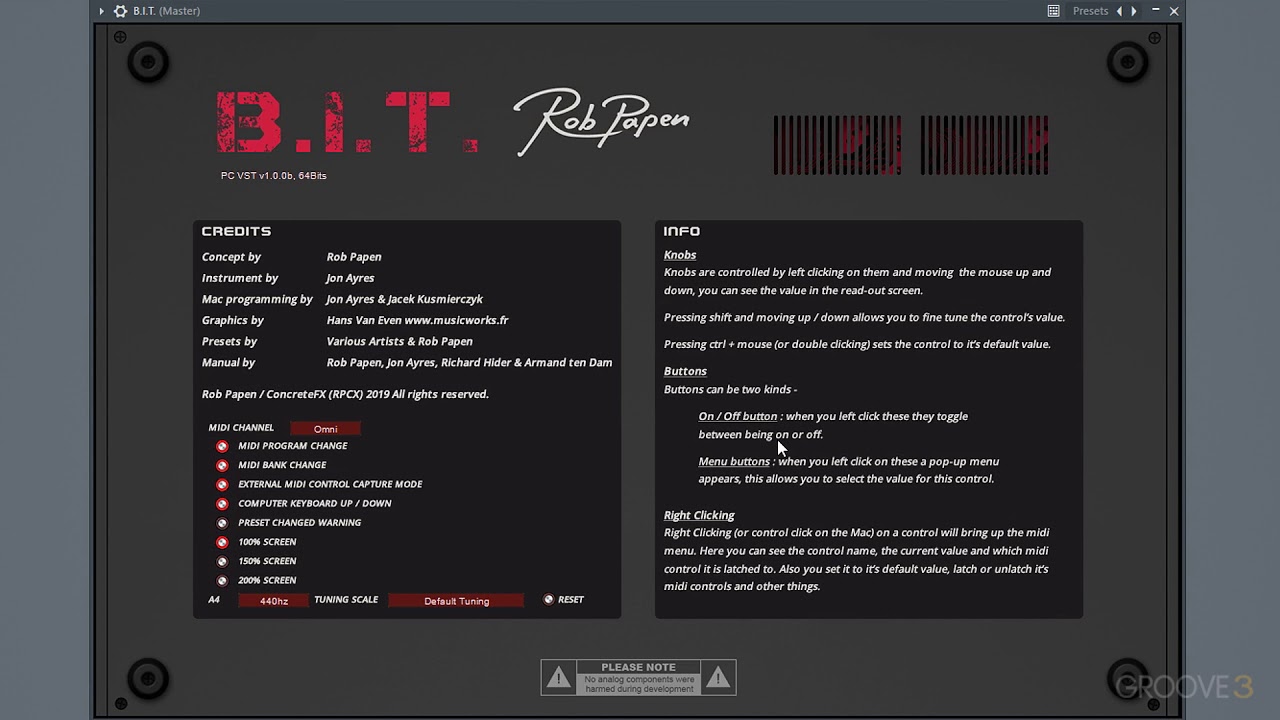This screenshot has width=1280, height=720.
Task: Minimize the B.I.T. plugin window
Action: click(x=1155, y=11)
